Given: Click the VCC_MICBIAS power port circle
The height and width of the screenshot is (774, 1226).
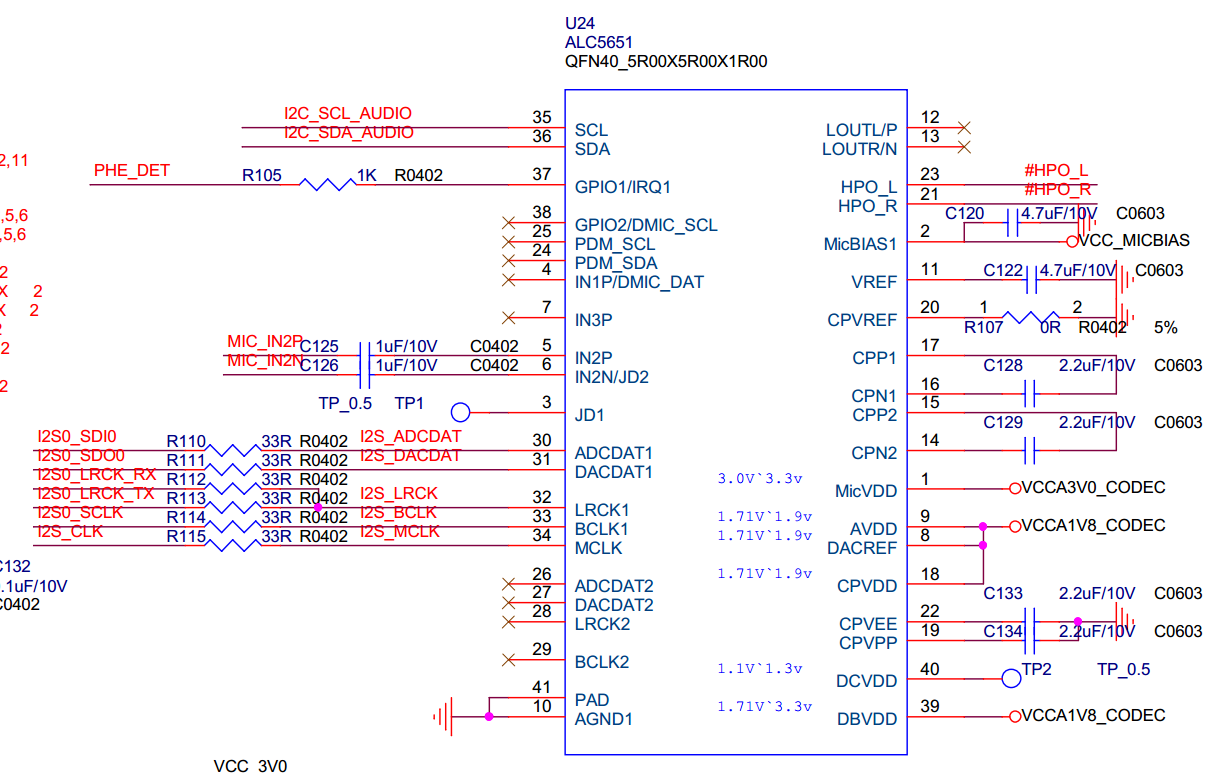Looking at the screenshot, I should (1072, 241).
